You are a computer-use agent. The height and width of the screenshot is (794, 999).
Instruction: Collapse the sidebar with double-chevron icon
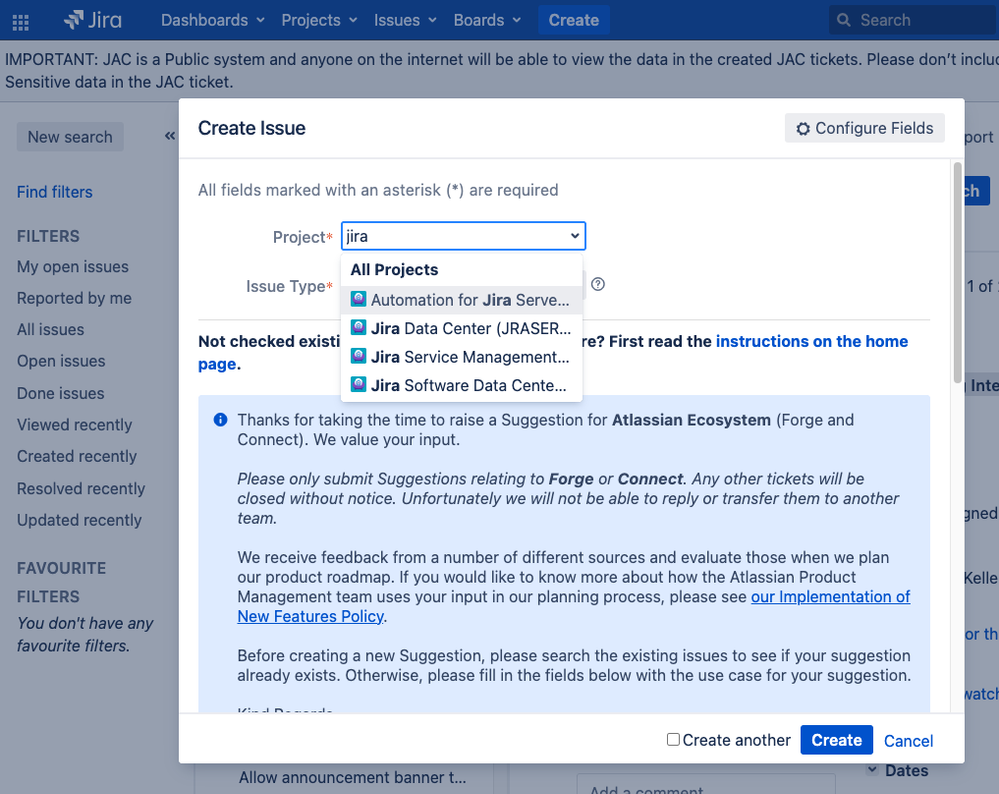click(x=169, y=136)
